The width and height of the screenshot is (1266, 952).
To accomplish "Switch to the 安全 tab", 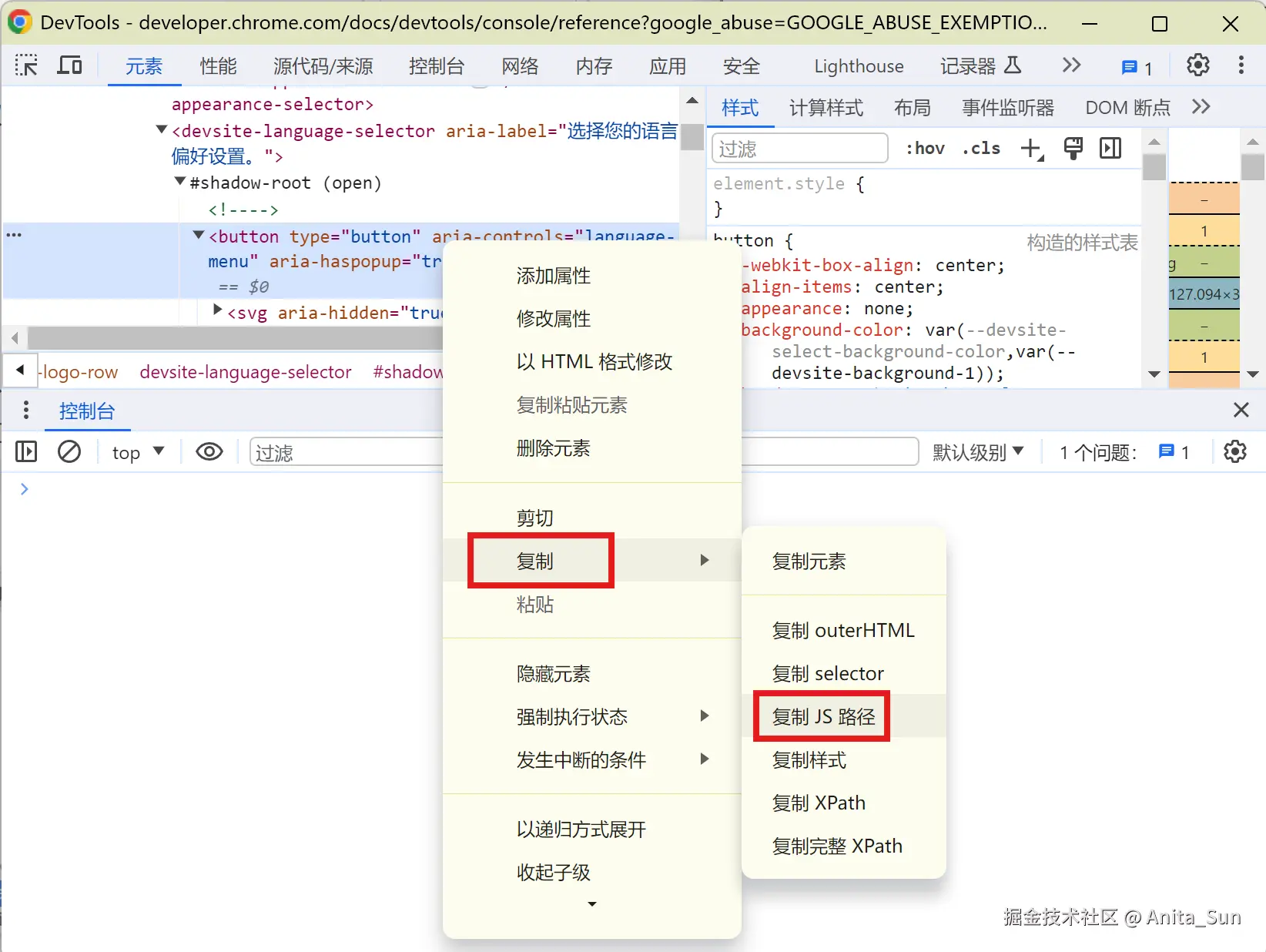I will [742, 66].
